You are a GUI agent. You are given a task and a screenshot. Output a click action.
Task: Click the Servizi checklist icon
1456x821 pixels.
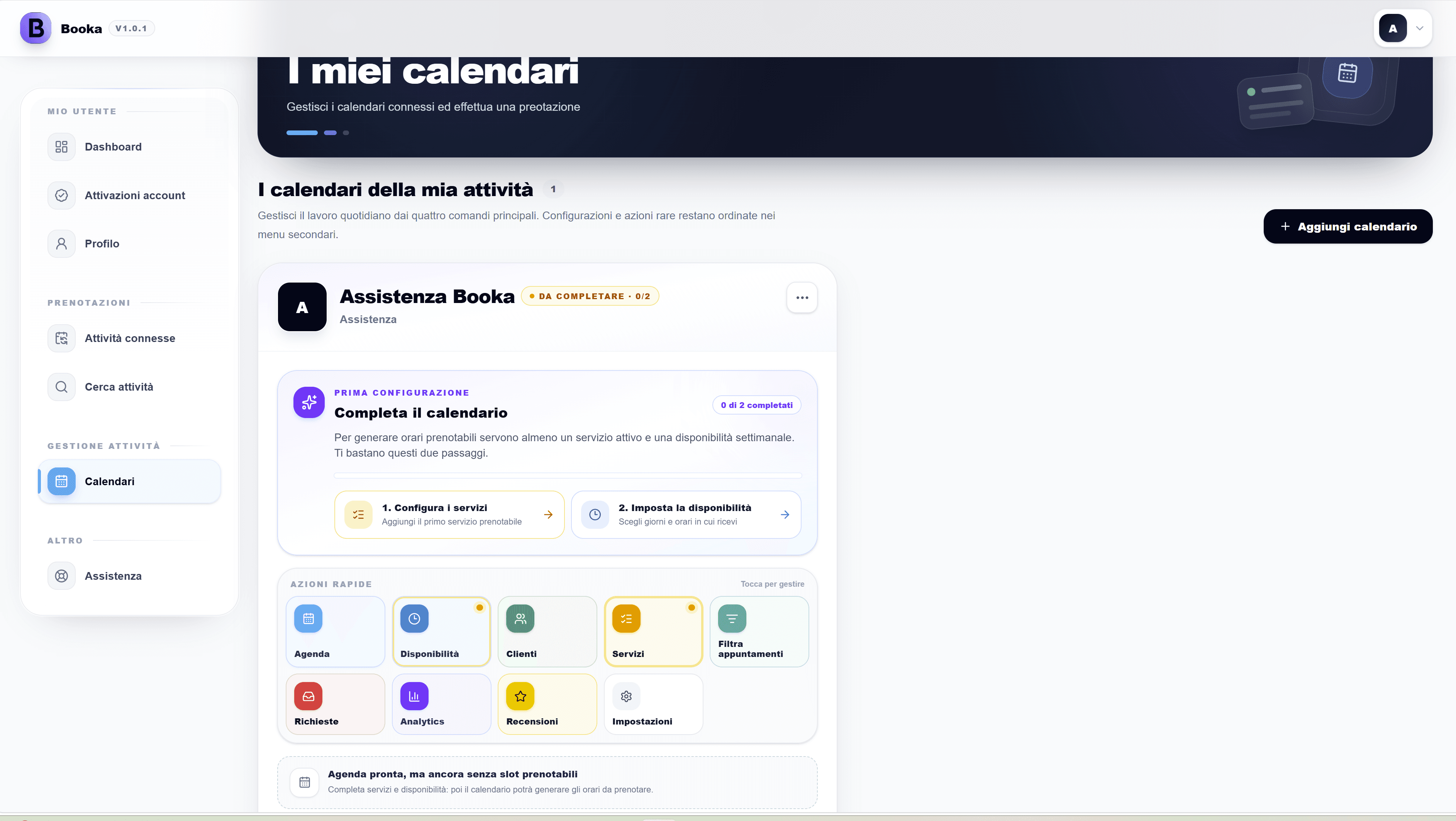[626, 619]
